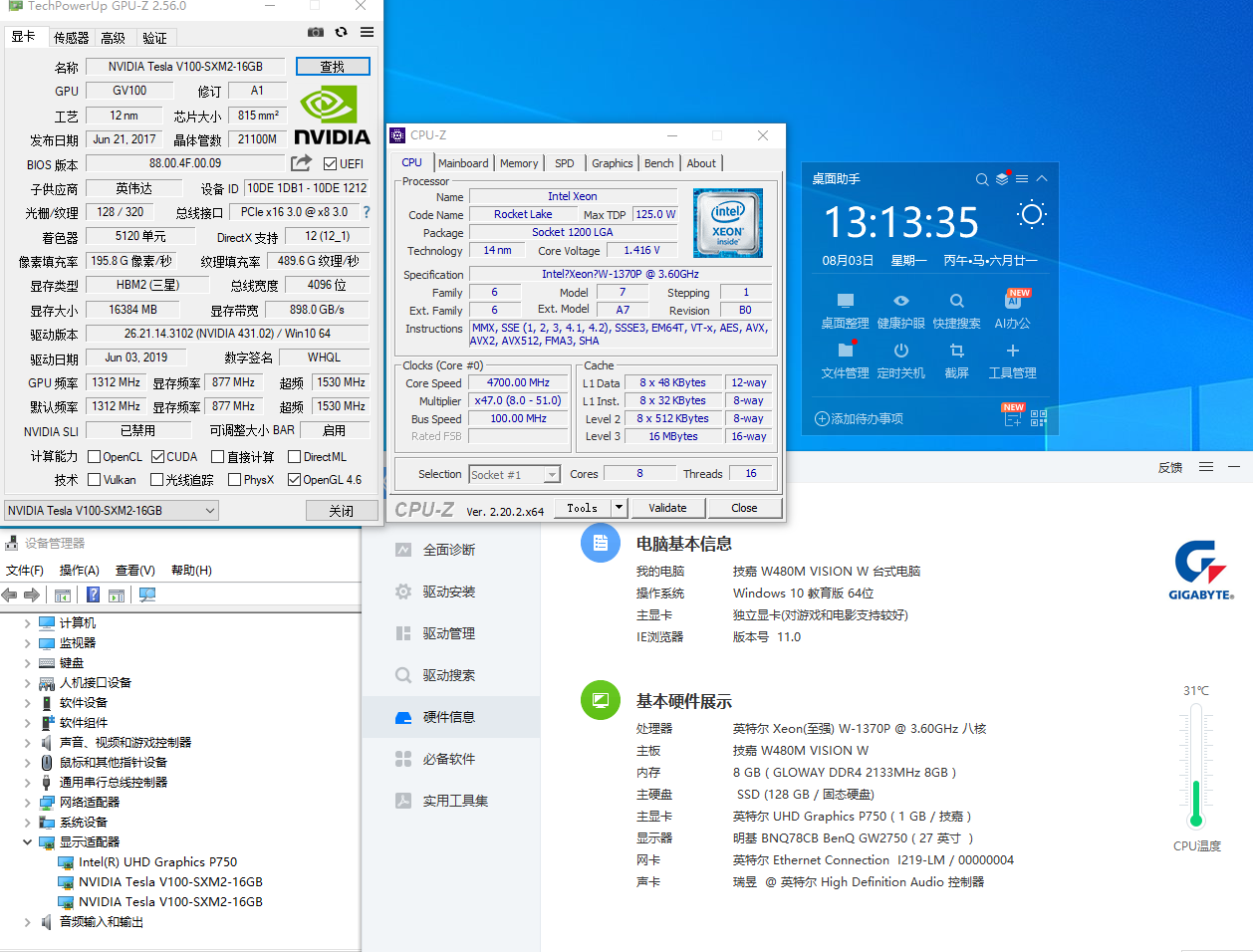Open the Memory tab in CPU-Z
Screen dimensions: 1253x952
coord(519,163)
